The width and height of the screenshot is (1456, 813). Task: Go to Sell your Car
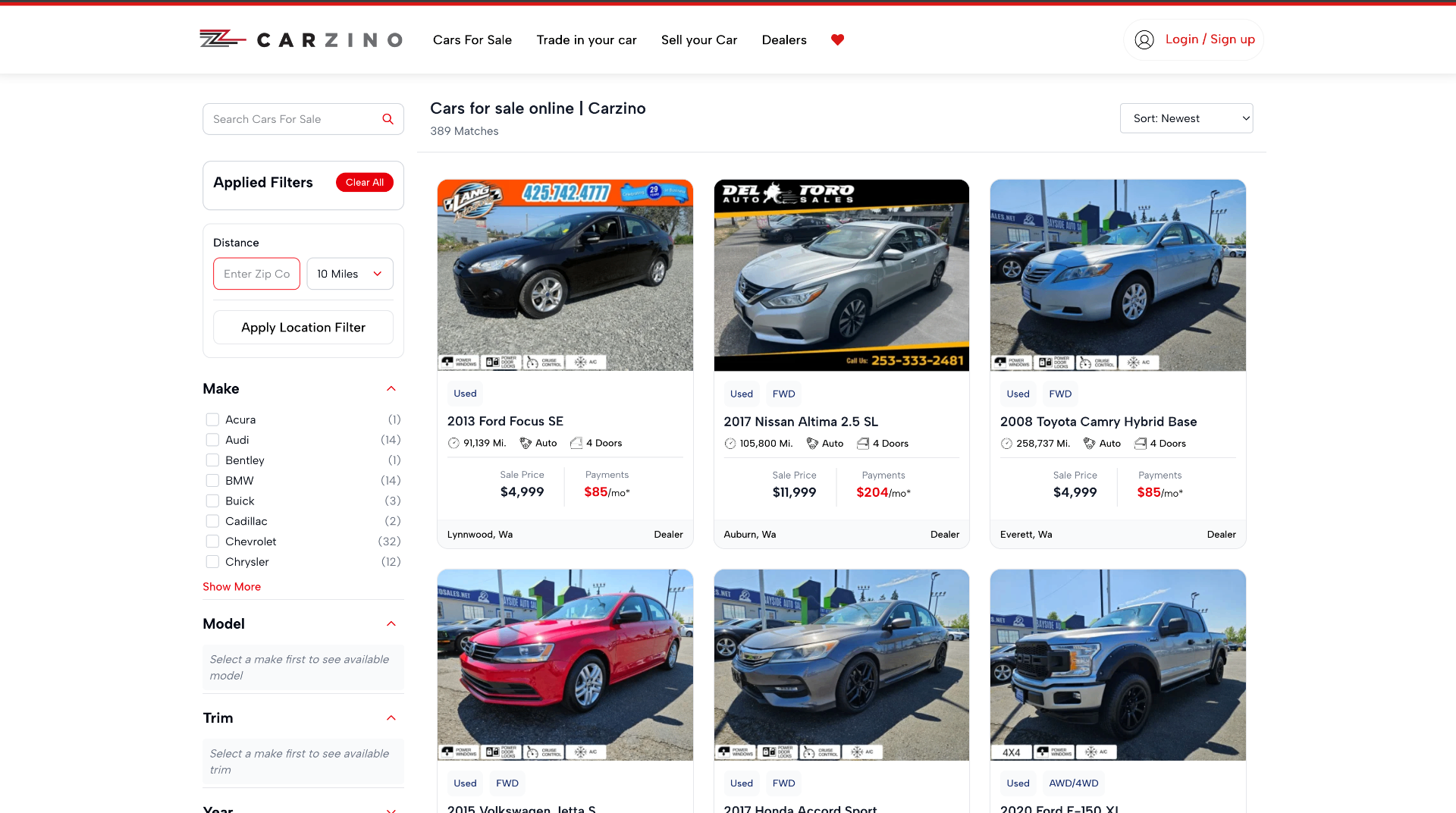699,39
